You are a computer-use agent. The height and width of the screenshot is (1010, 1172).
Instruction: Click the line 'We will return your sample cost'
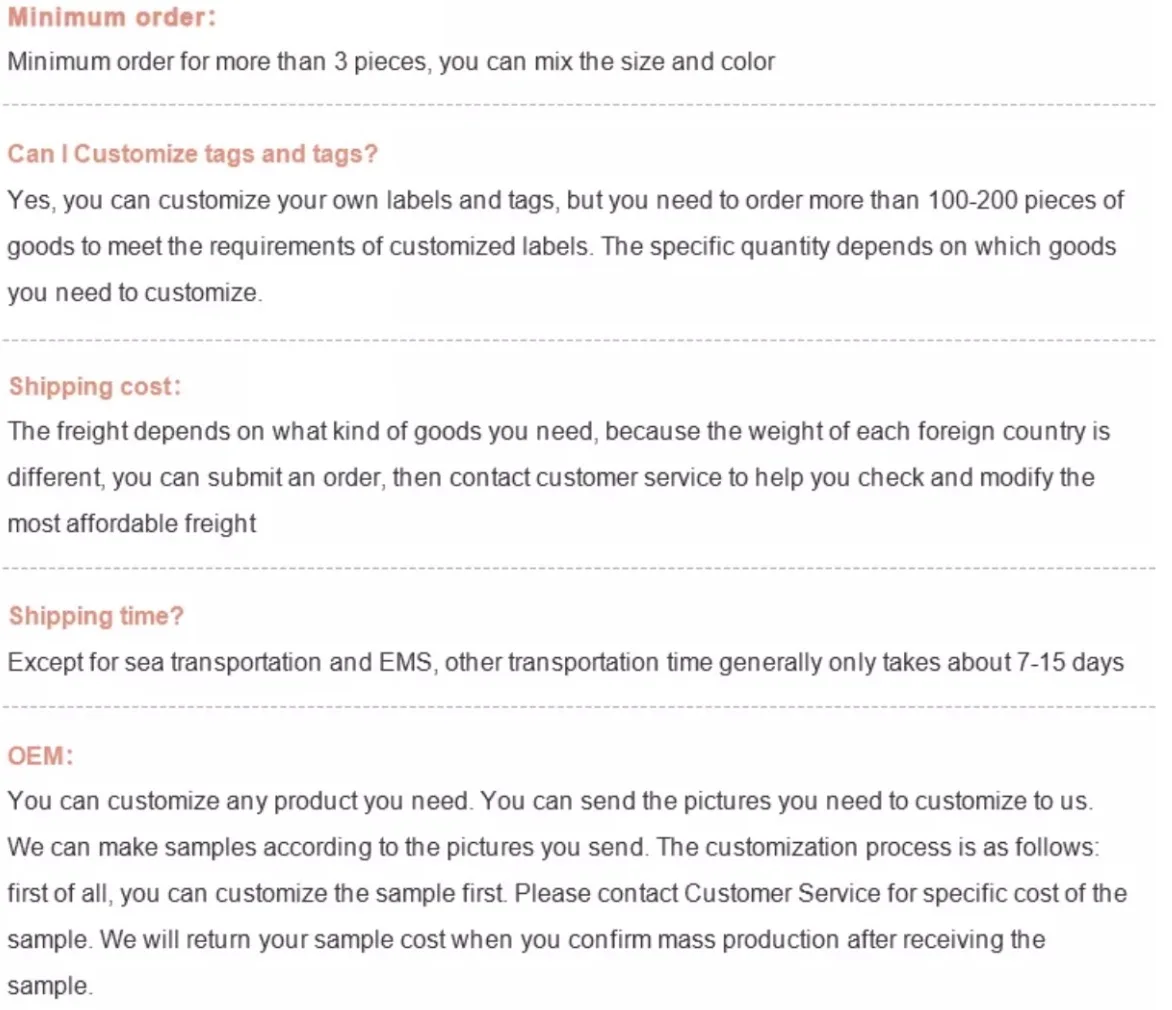coord(573,940)
